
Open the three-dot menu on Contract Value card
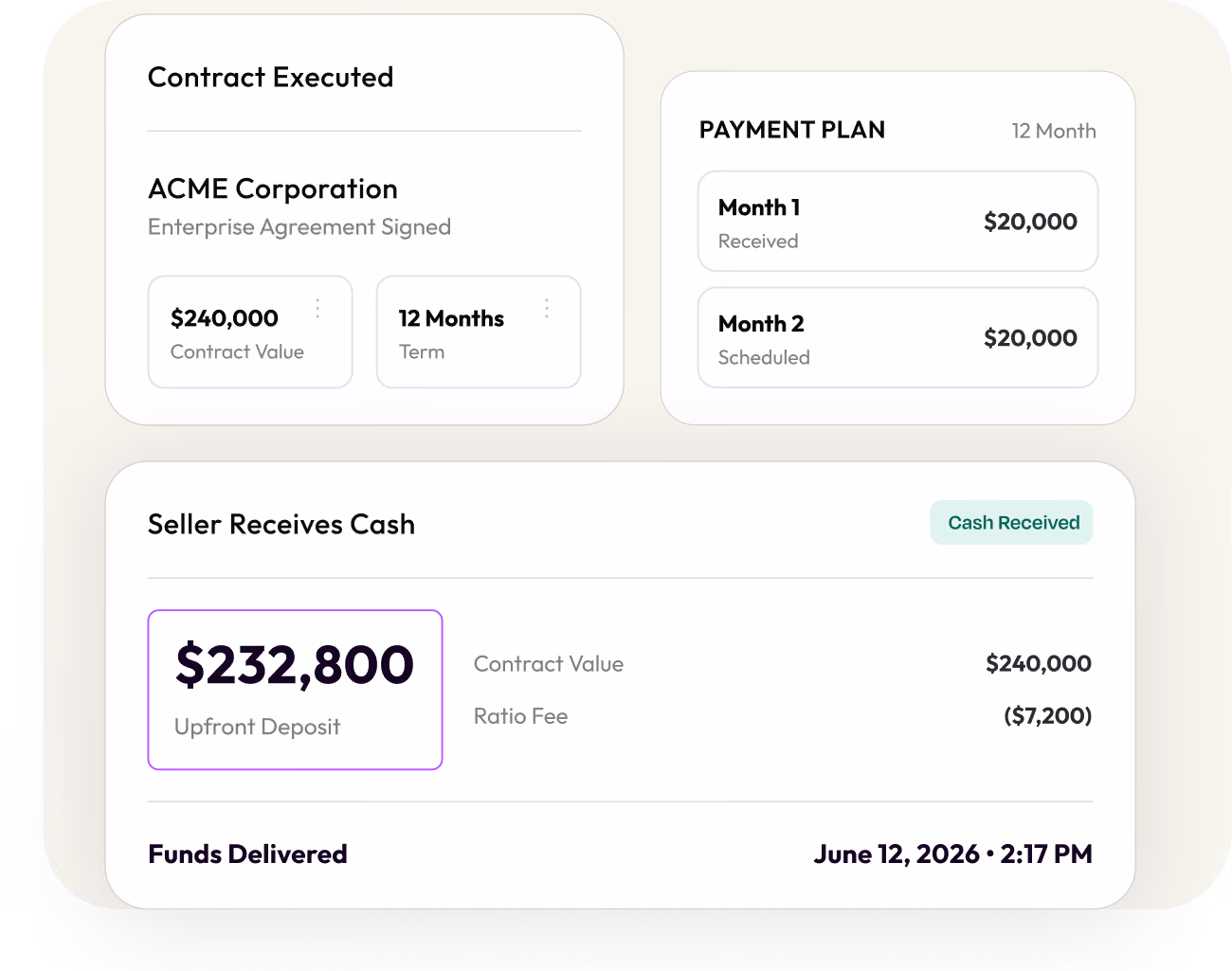[x=317, y=308]
